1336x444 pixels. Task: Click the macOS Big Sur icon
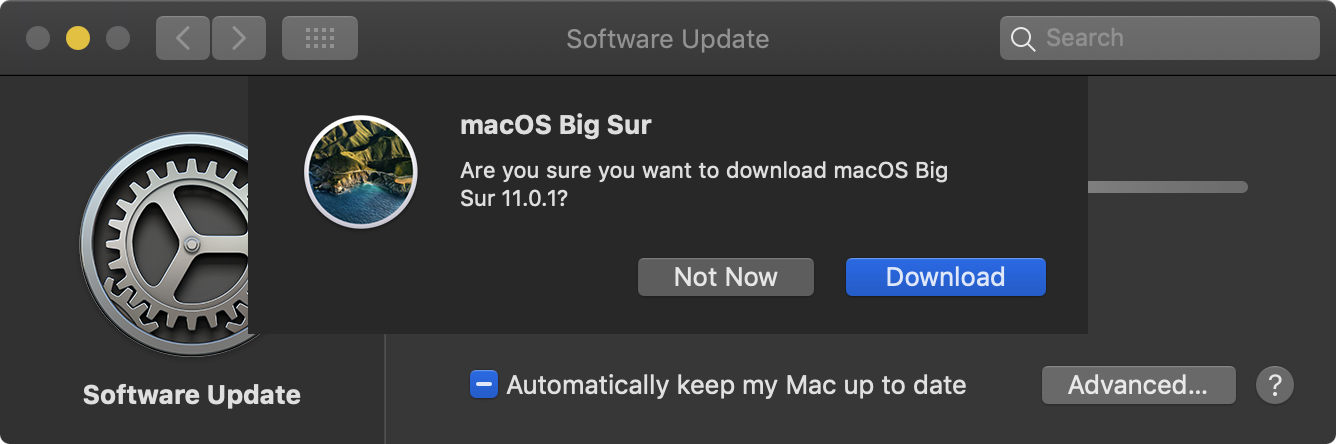[x=360, y=172]
